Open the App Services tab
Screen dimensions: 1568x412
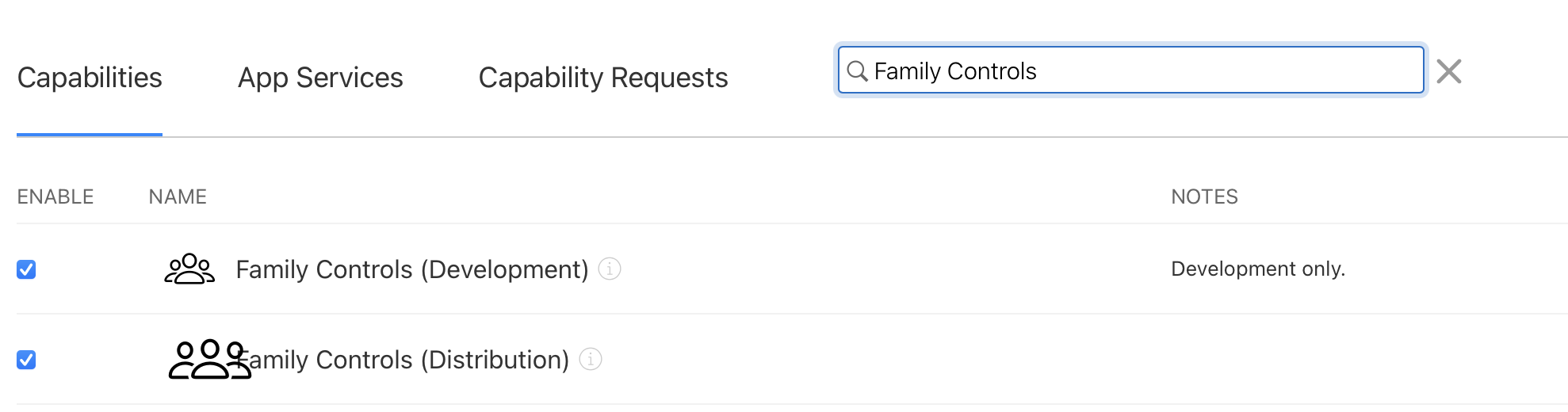click(320, 78)
